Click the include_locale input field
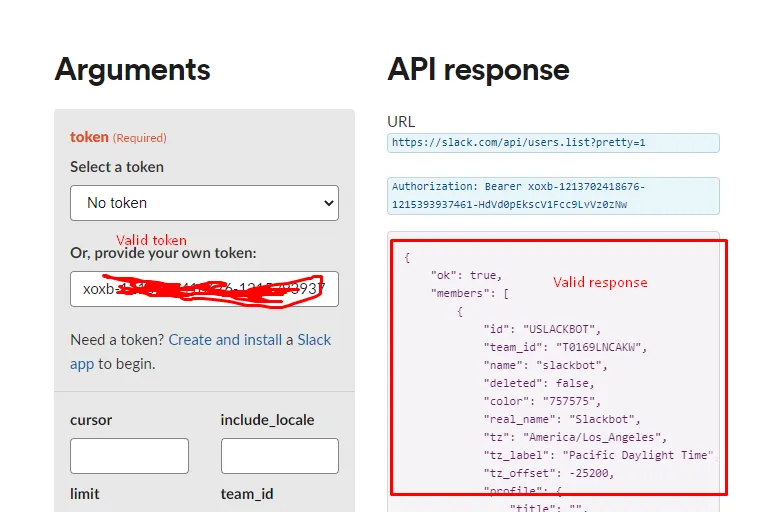Image resolution: width=772 pixels, height=512 pixels. click(280, 456)
